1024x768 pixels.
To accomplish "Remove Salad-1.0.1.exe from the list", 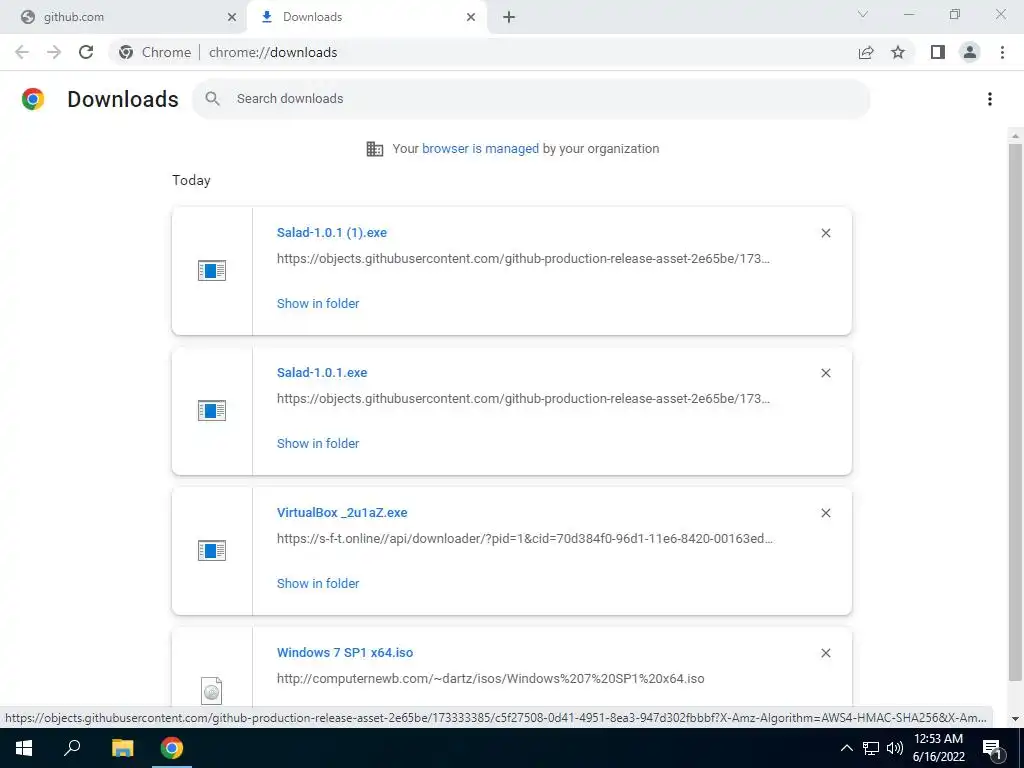I will (825, 373).
